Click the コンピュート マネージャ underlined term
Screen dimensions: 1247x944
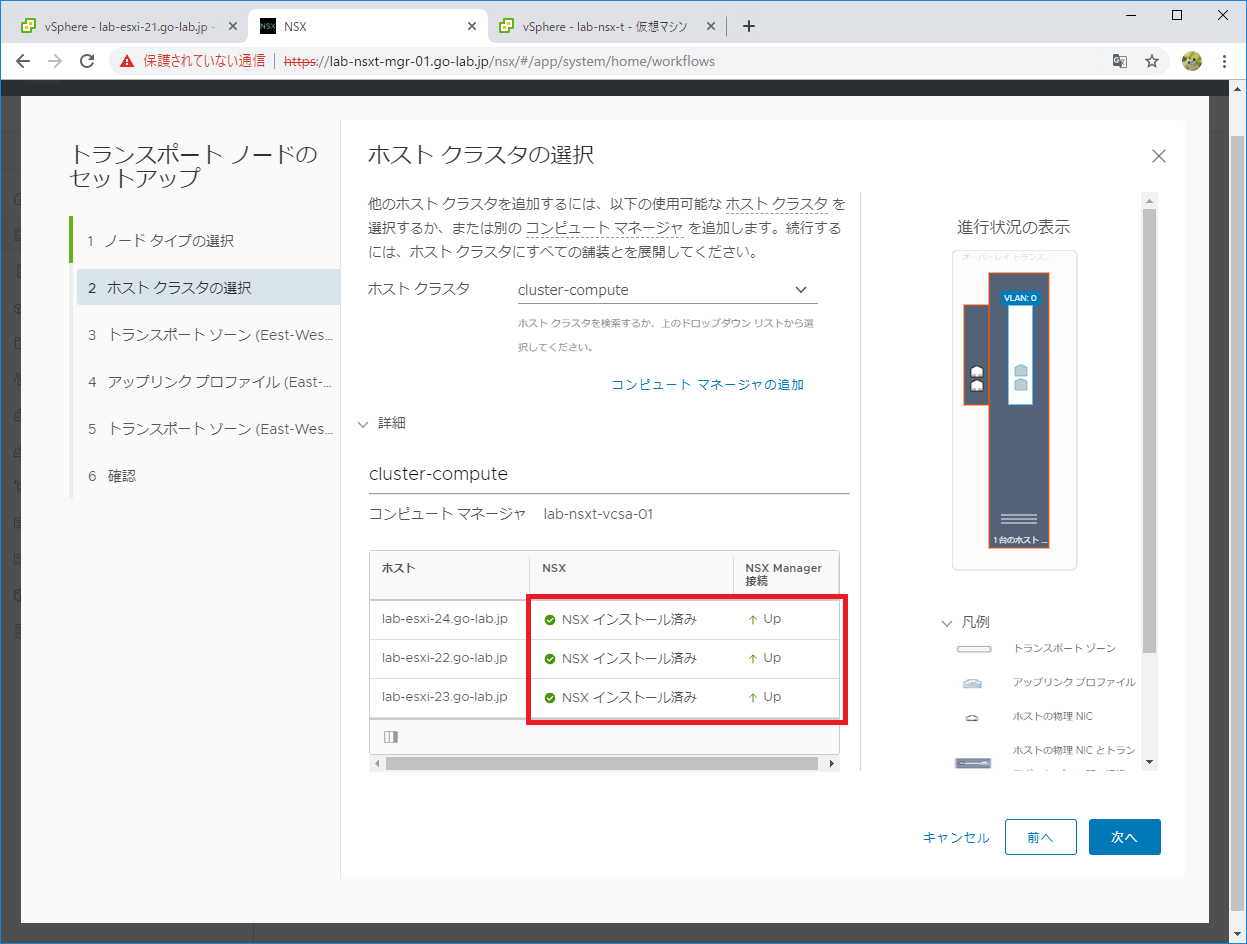(605, 228)
